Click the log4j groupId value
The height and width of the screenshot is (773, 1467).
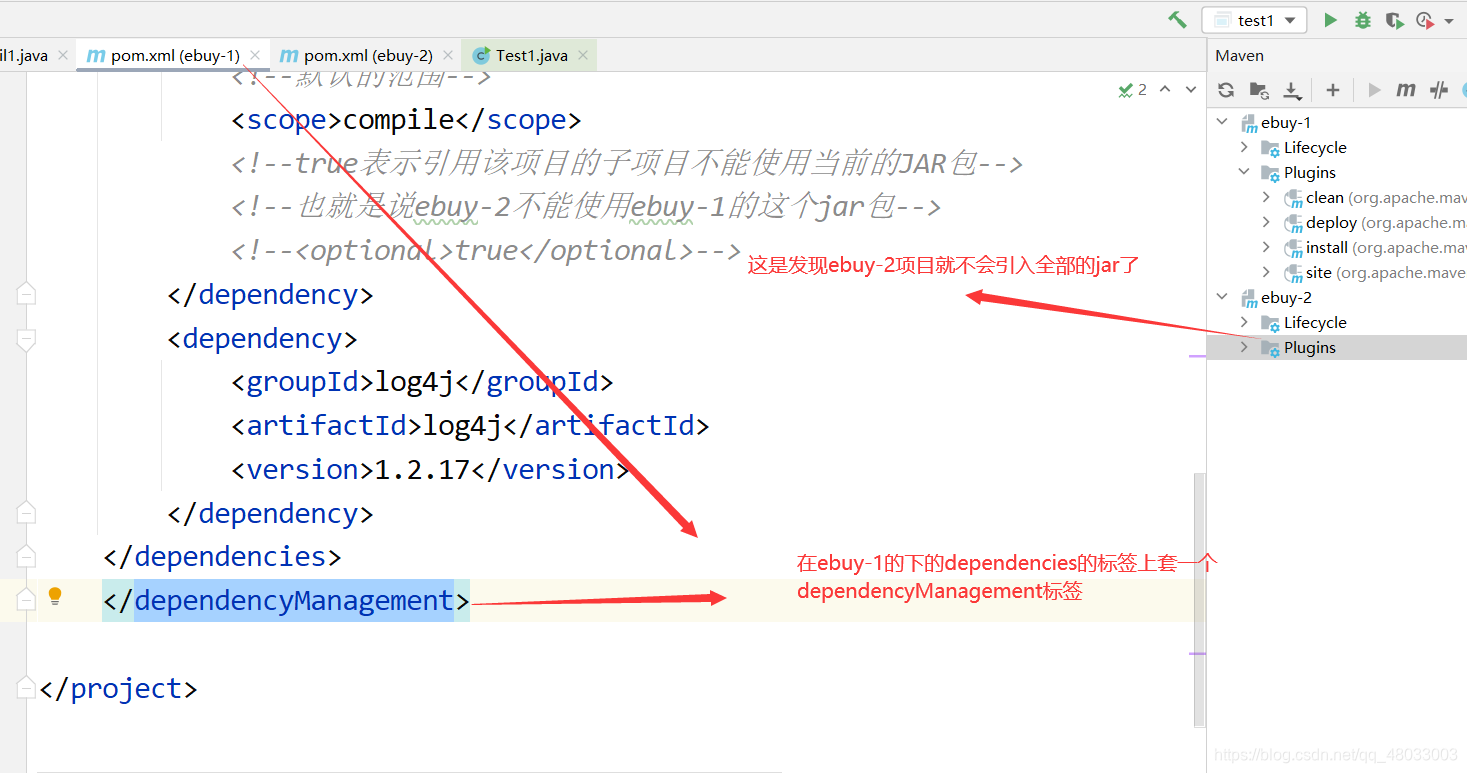414,382
